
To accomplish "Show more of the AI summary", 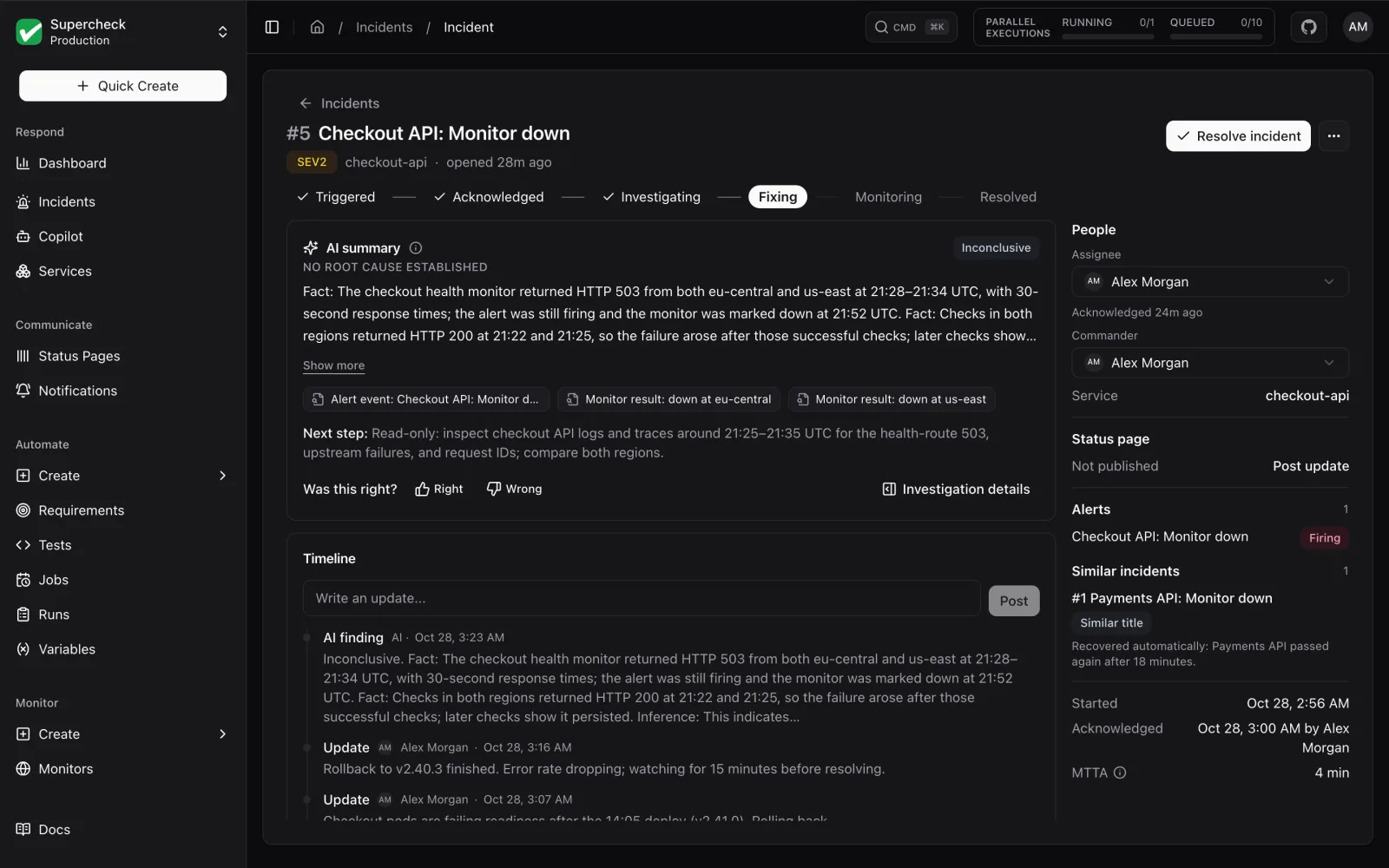I will coord(333,365).
